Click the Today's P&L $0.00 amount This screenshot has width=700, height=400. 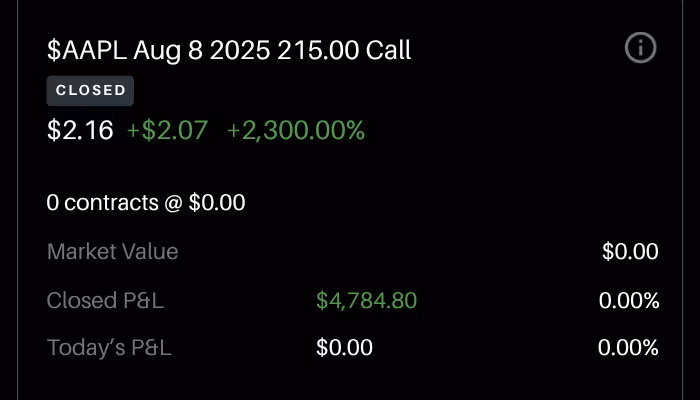344,348
